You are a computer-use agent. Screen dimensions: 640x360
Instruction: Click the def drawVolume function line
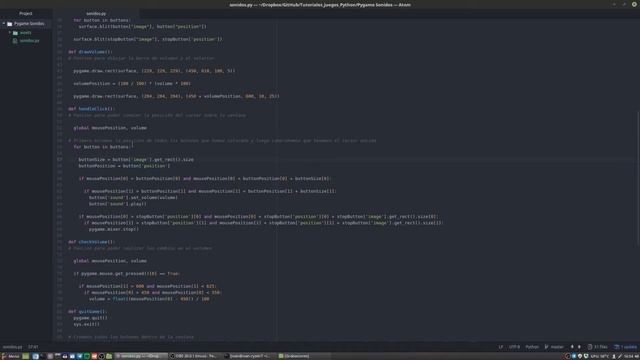pyautogui.click(x=90, y=52)
